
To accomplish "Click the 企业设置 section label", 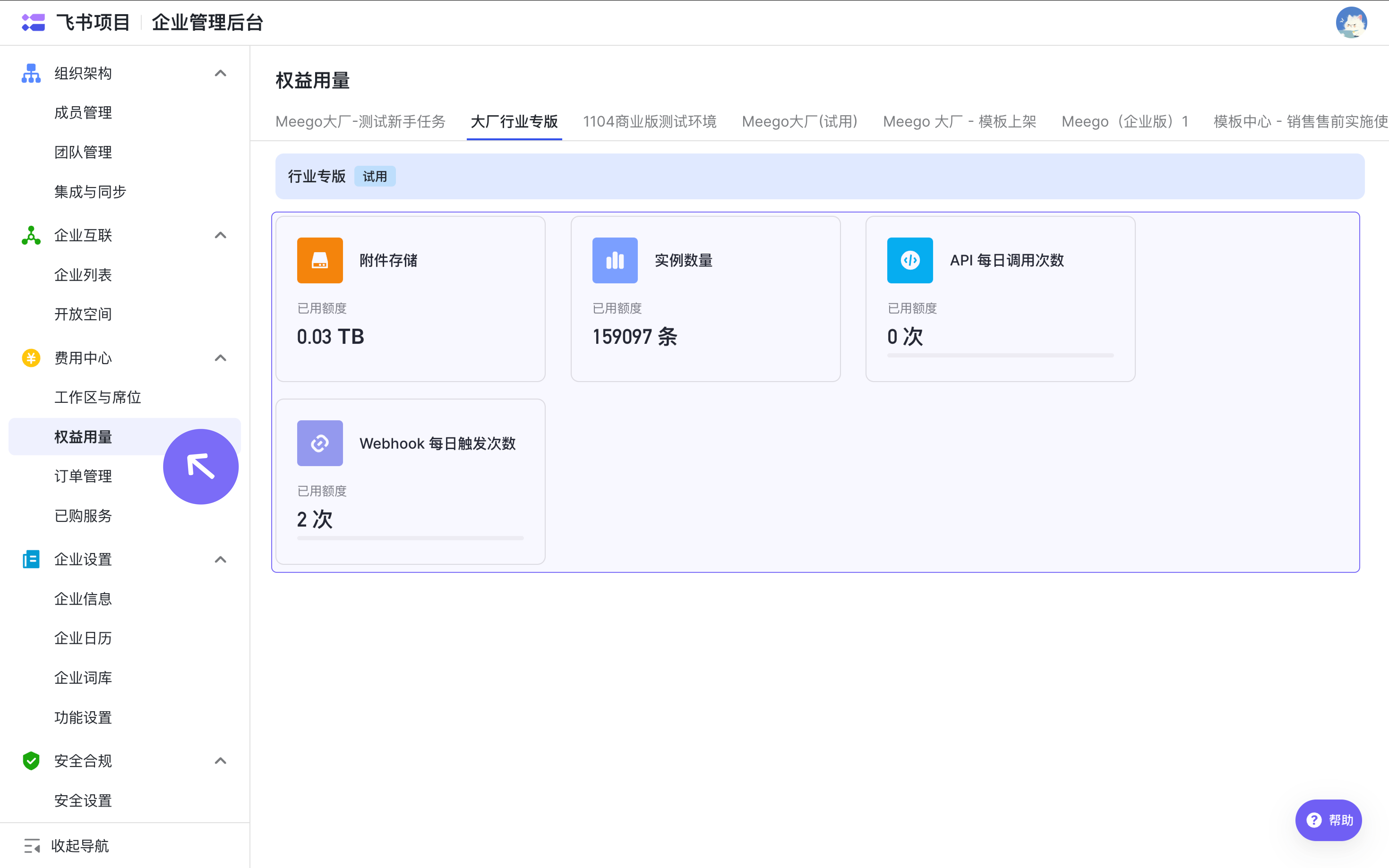I will 83,559.
